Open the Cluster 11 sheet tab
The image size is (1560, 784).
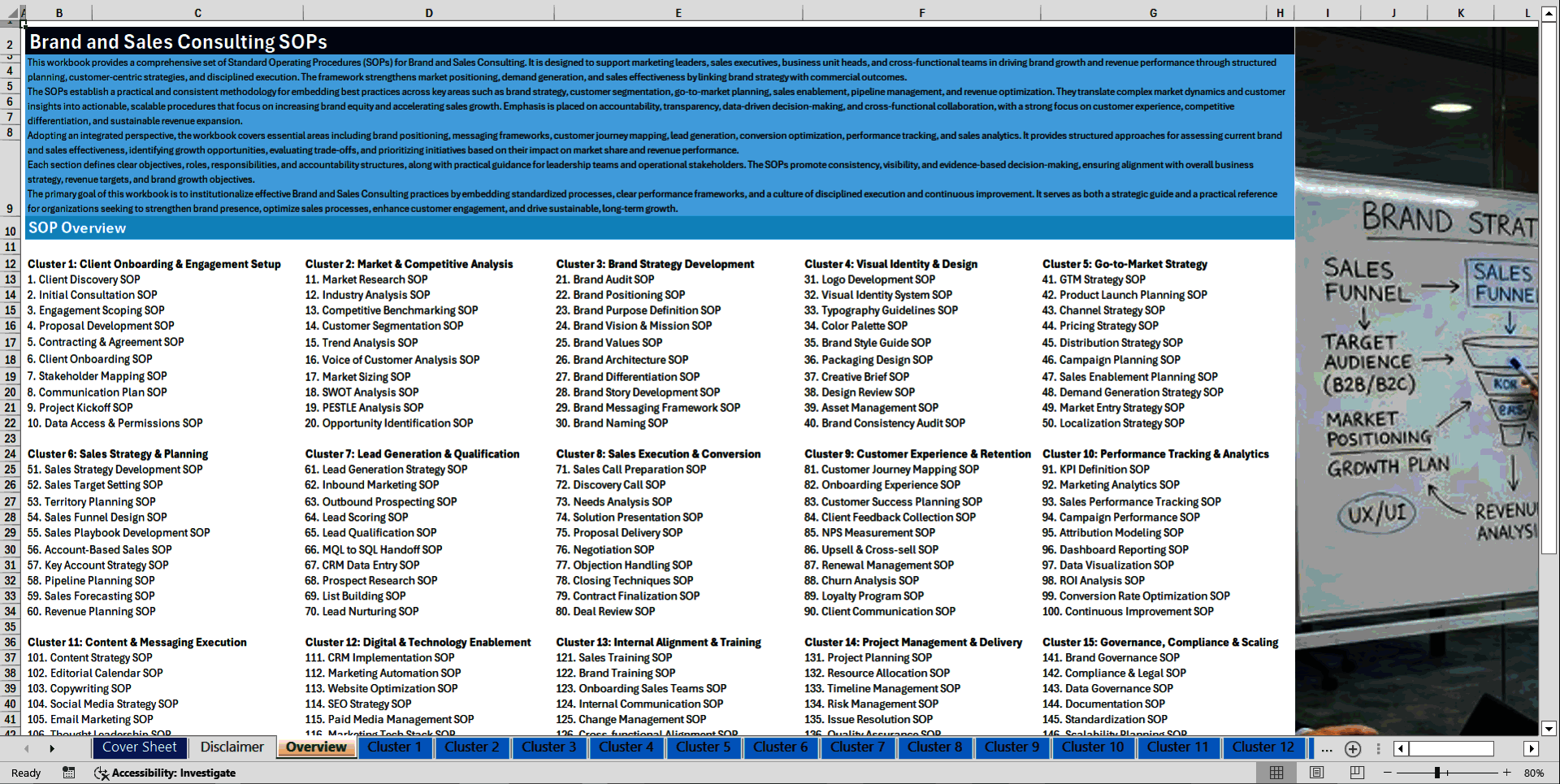pyautogui.click(x=1177, y=747)
